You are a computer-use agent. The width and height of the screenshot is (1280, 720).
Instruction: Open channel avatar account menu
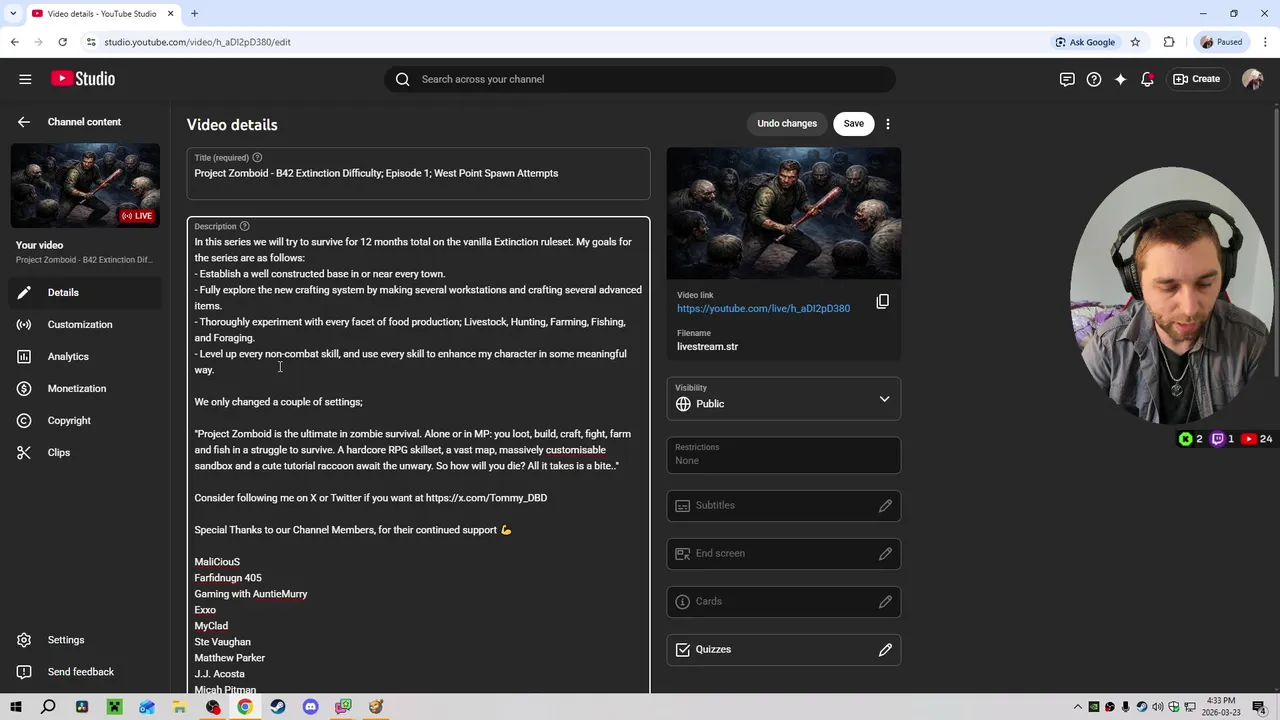1252,79
